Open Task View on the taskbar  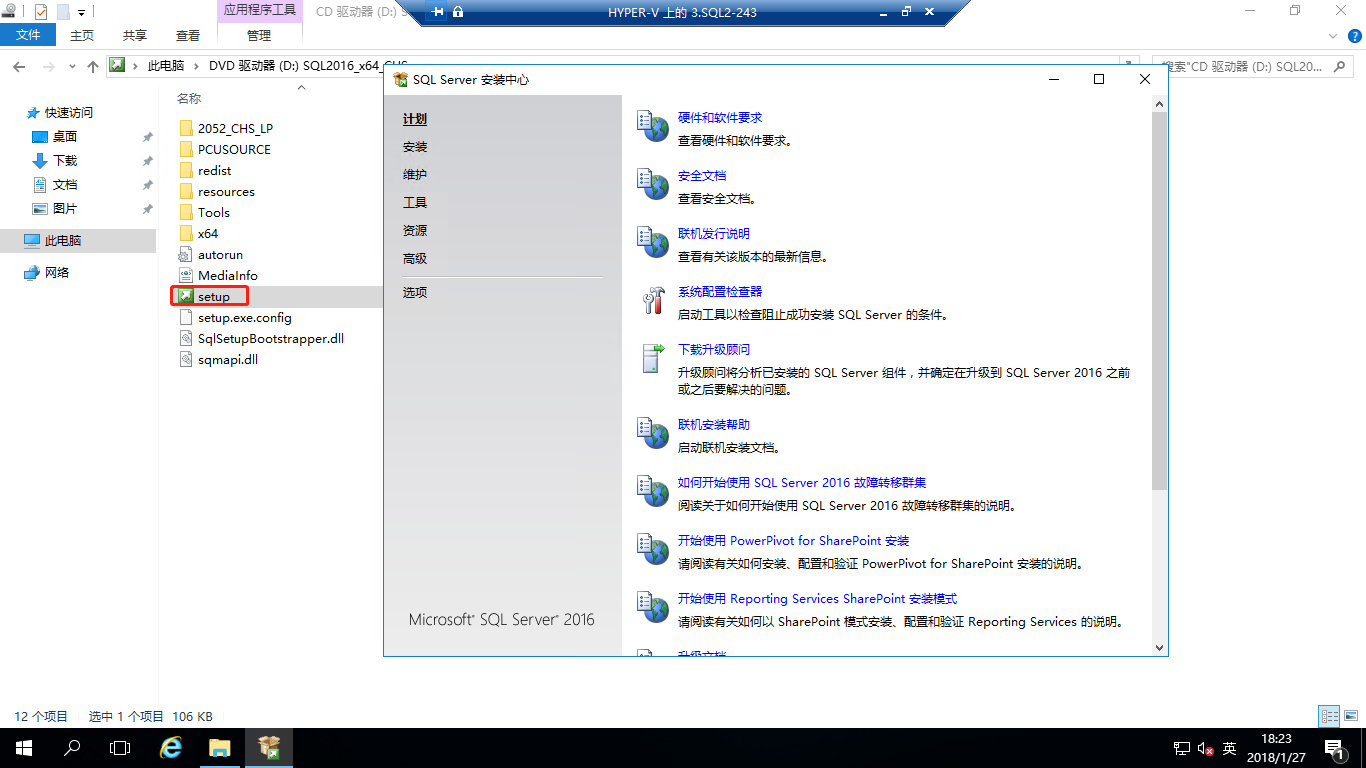point(120,747)
